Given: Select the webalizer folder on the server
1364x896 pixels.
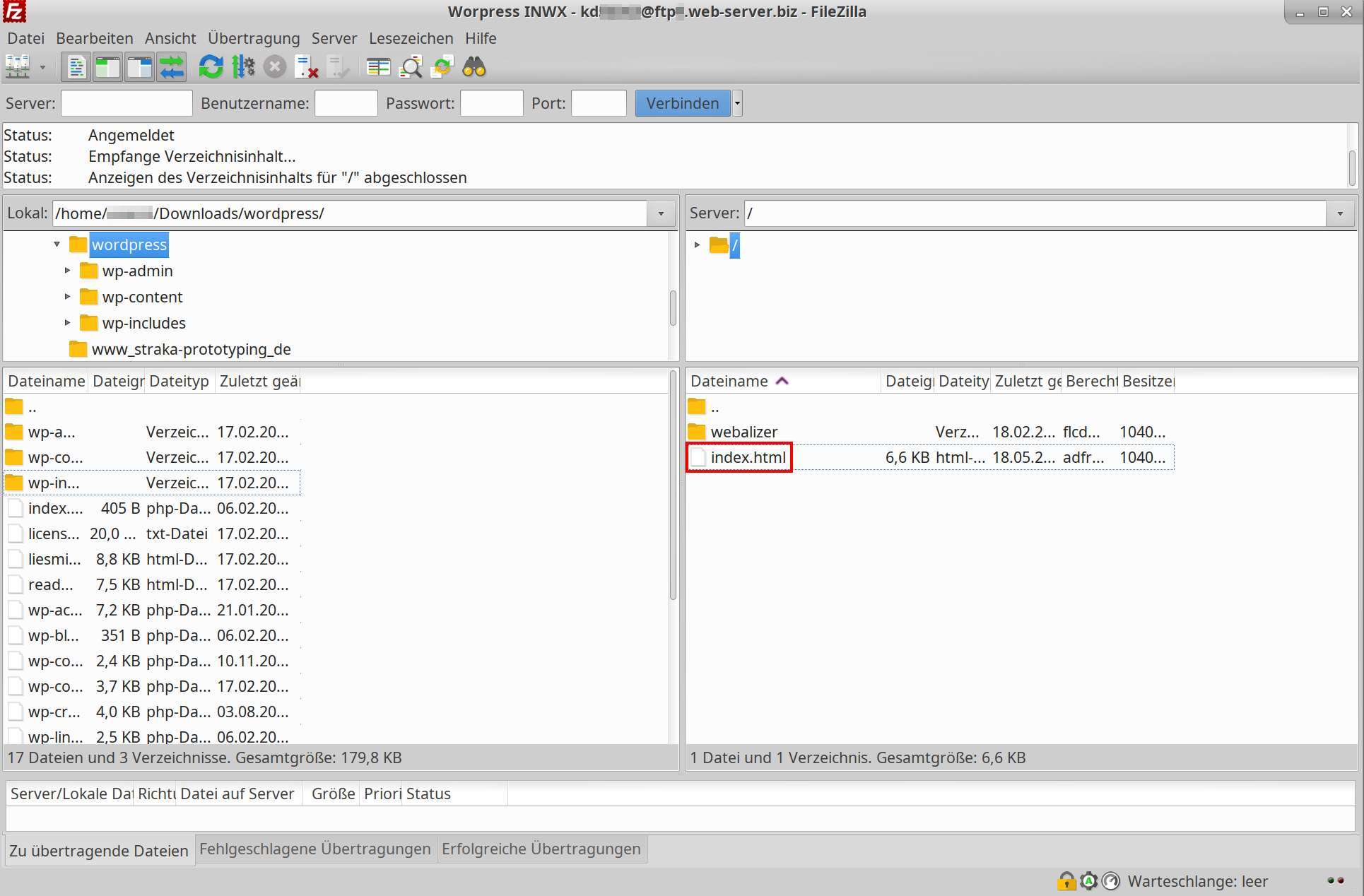Looking at the screenshot, I should 743,432.
